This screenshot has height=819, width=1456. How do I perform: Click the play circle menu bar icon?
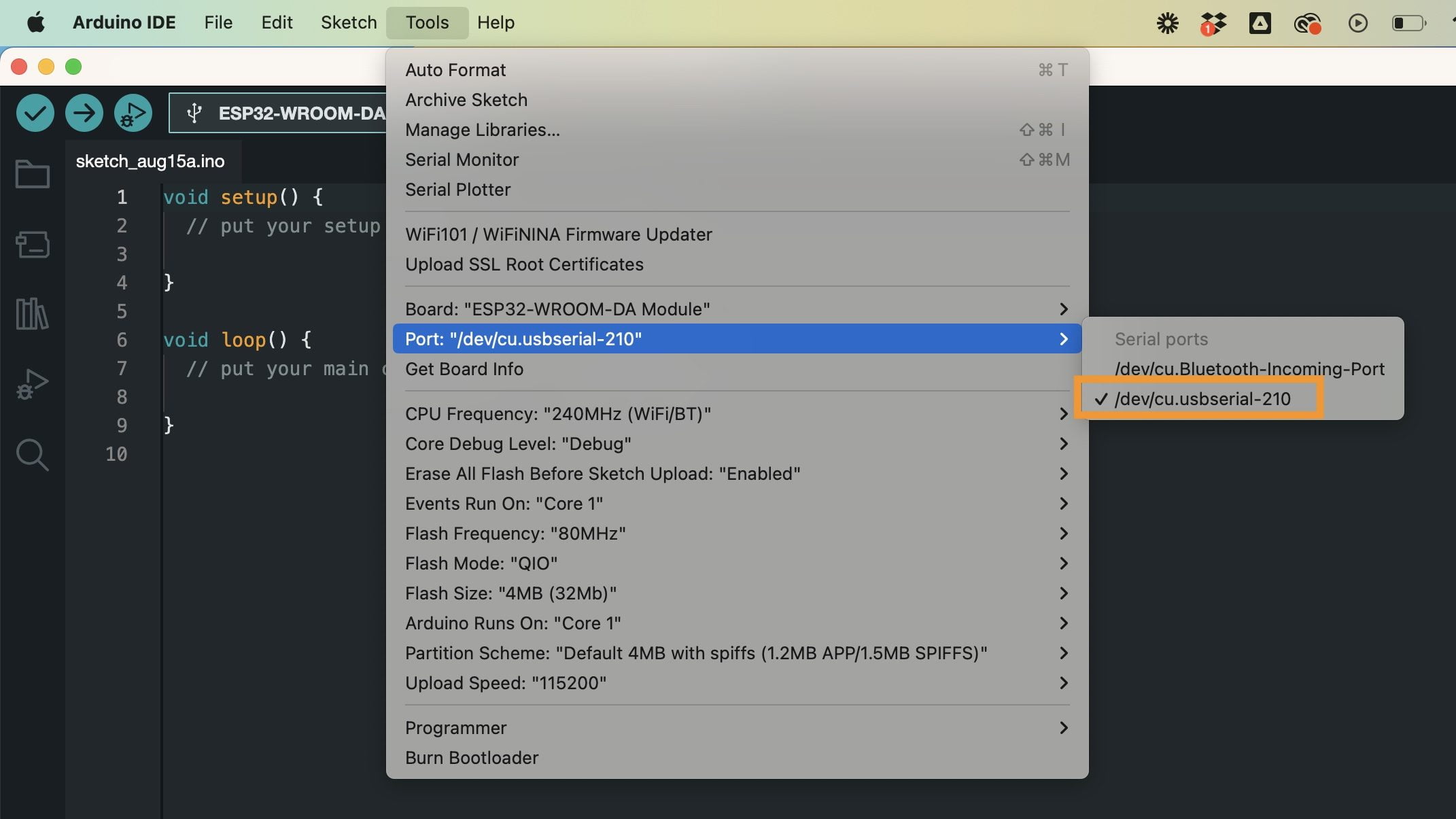point(1357,23)
